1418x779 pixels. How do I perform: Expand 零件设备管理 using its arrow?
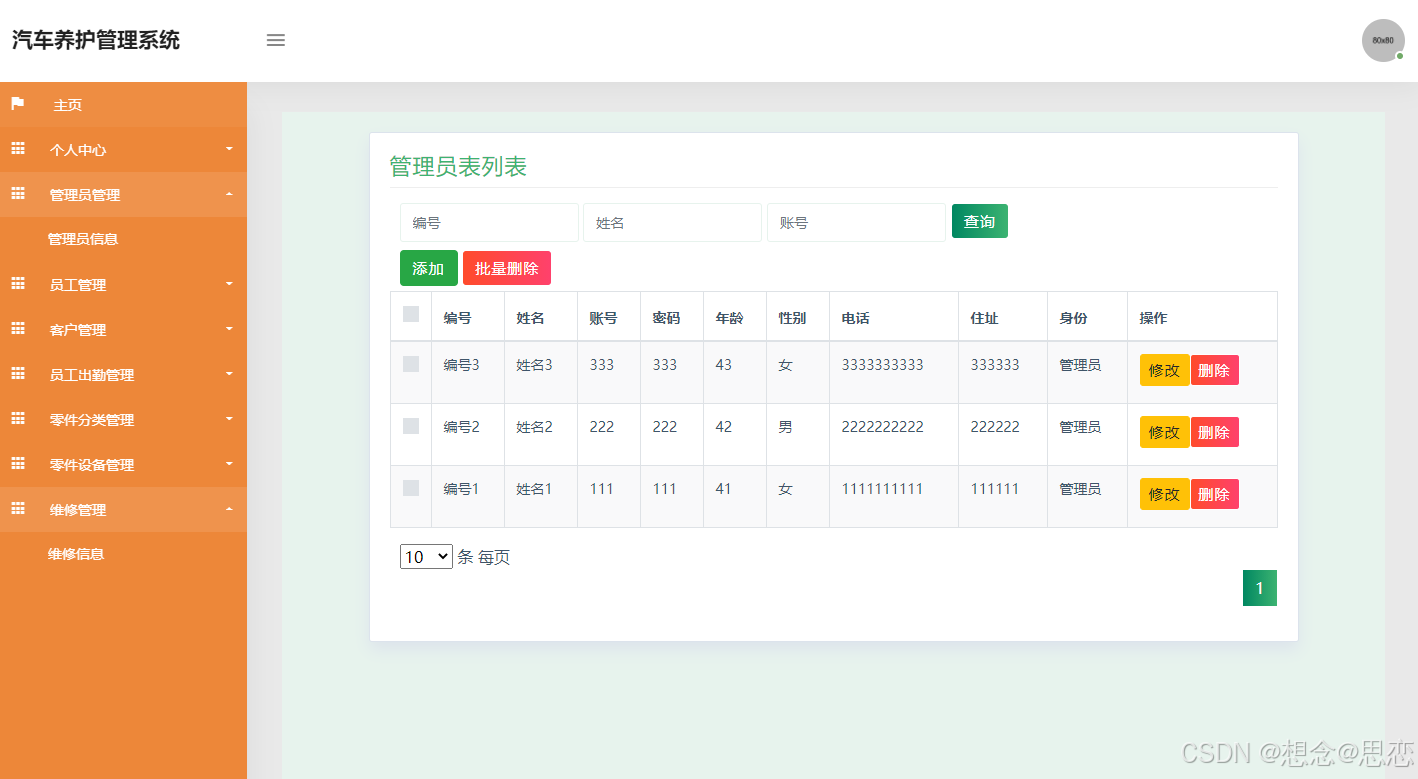pyautogui.click(x=229, y=464)
